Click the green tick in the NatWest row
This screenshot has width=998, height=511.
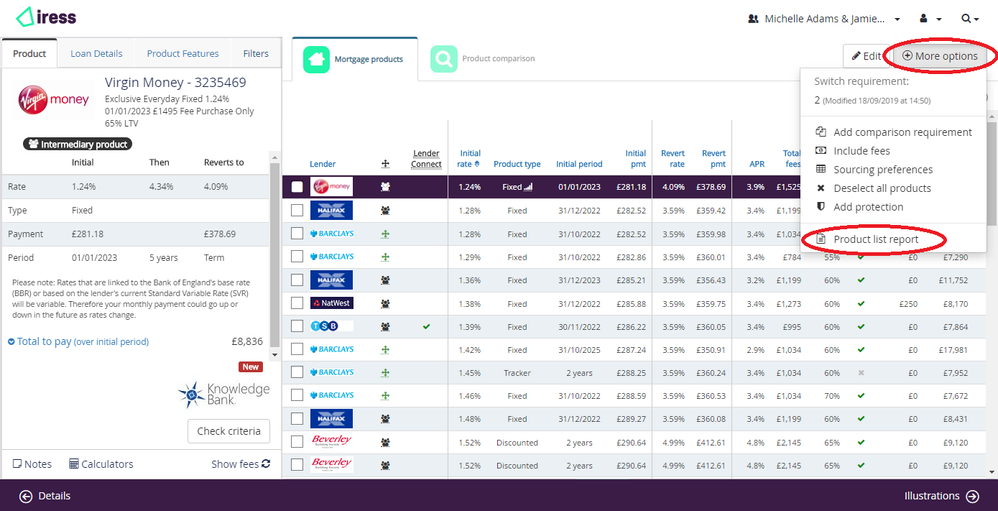click(x=861, y=304)
